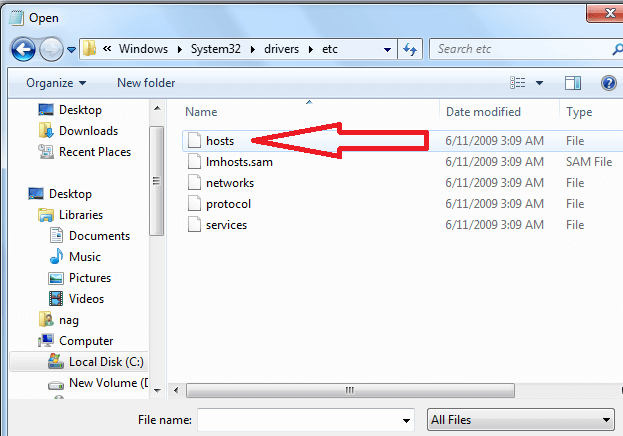Click the refresh icon beside address bar

point(410,48)
